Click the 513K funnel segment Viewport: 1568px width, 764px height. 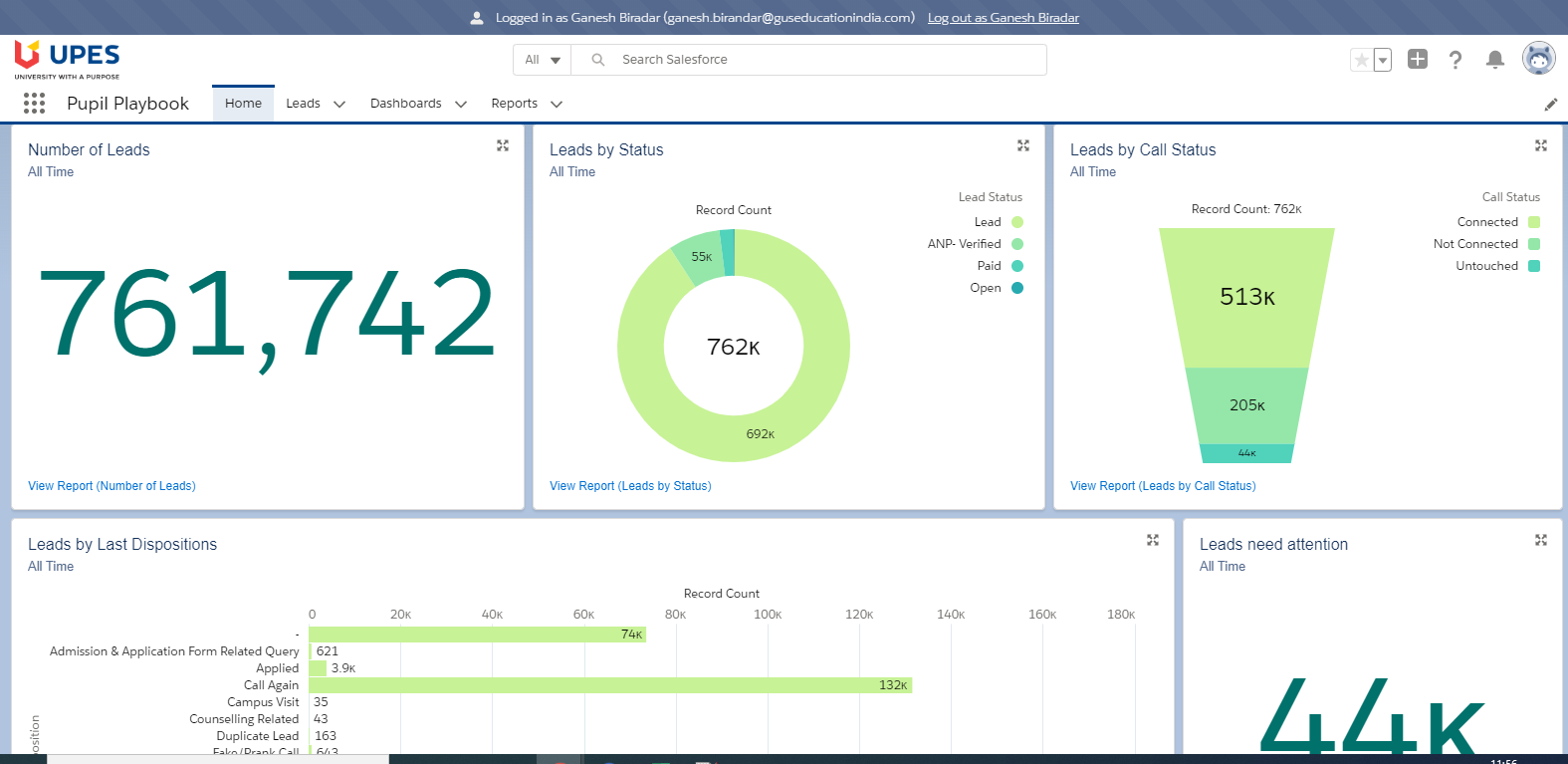click(1246, 297)
